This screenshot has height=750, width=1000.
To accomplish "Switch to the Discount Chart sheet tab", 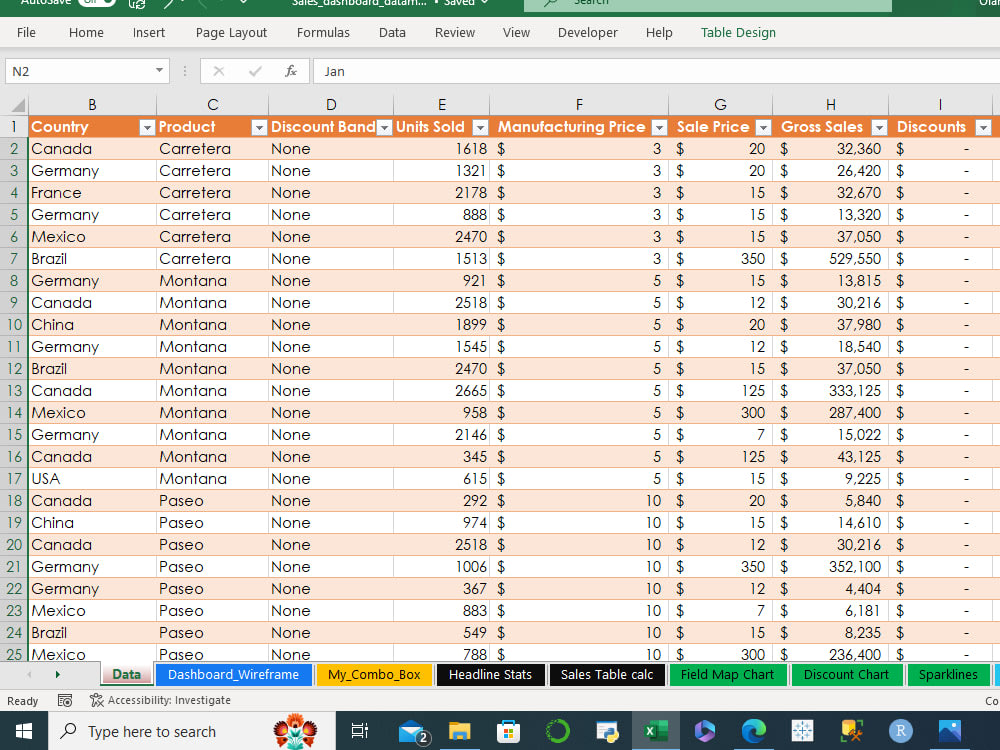I will point(846,675).
